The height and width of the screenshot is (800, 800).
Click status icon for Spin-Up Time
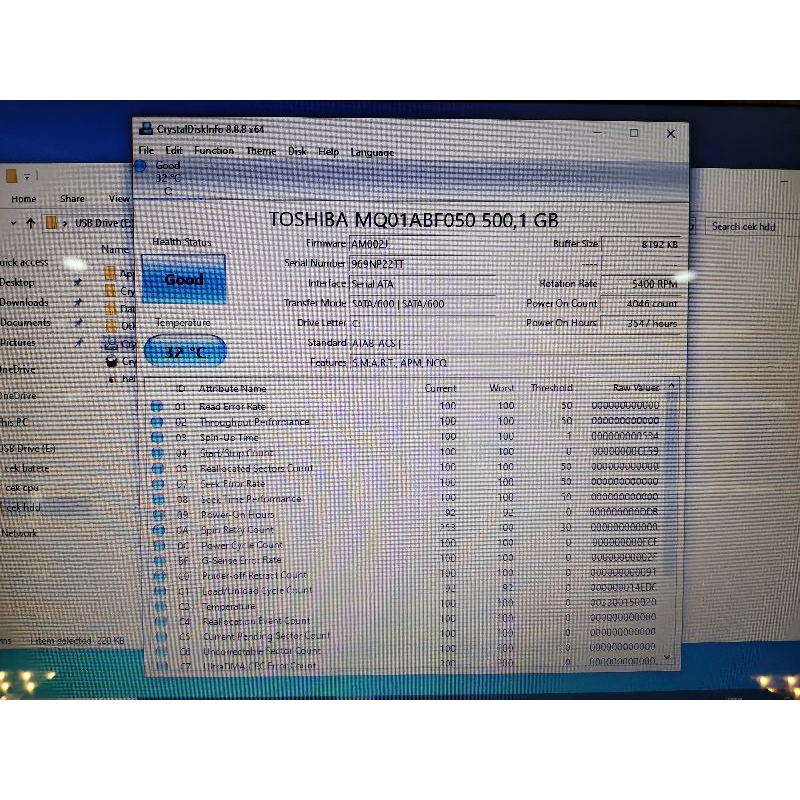pyautogui.click(x=157, y=438)
